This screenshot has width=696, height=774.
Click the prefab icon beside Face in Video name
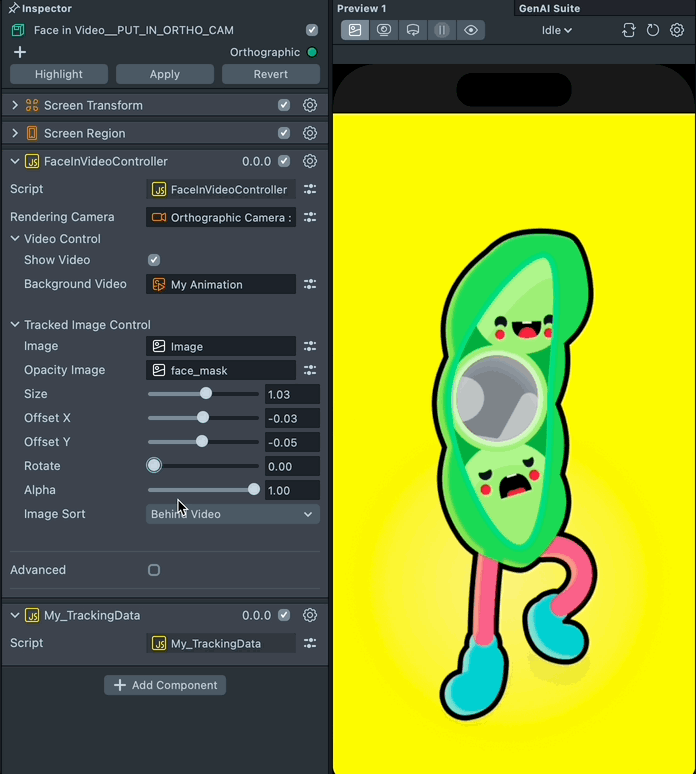(18, 30)
